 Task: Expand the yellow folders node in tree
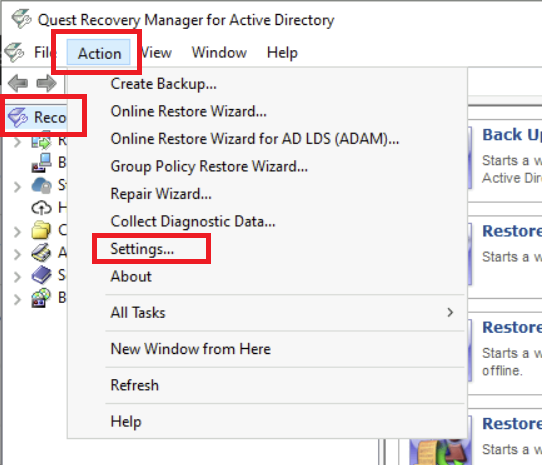(17, 232)
